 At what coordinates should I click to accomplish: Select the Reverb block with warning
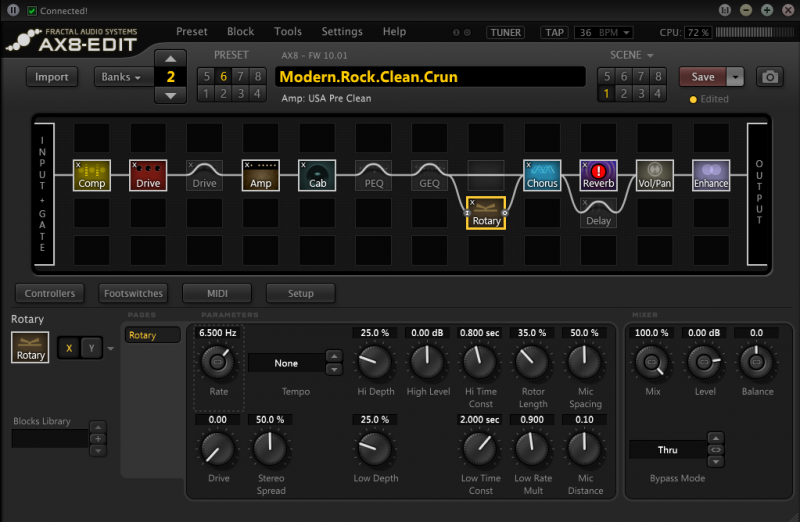click(x=598, y=174)
